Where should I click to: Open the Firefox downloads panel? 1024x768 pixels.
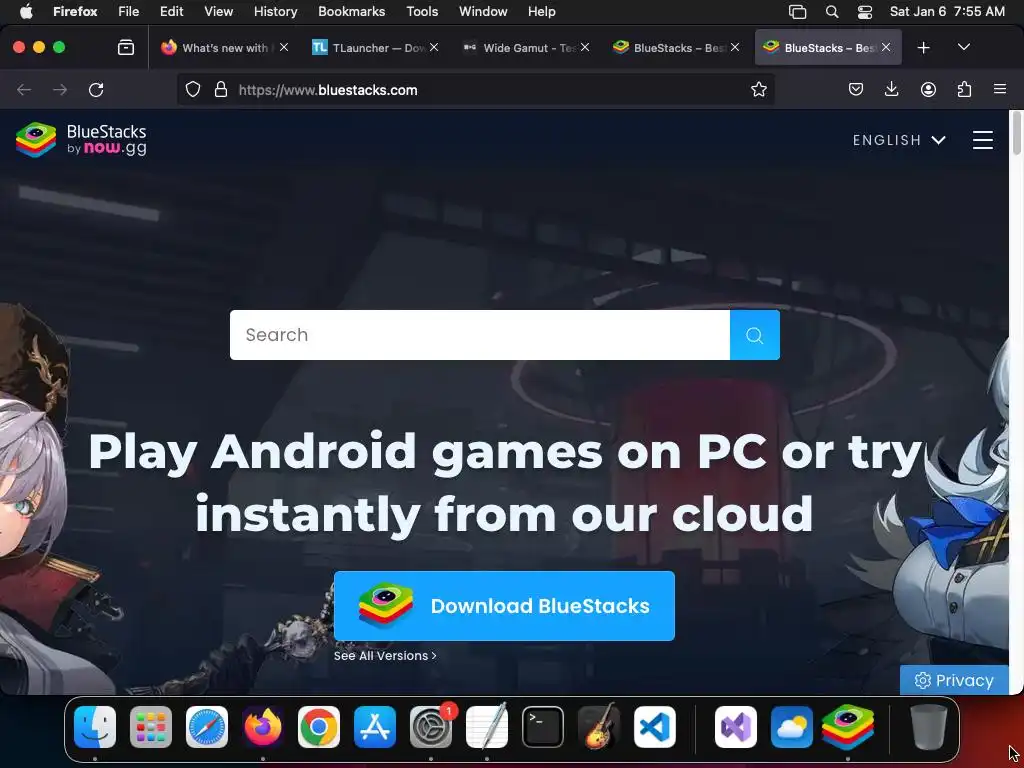point(891,89)
